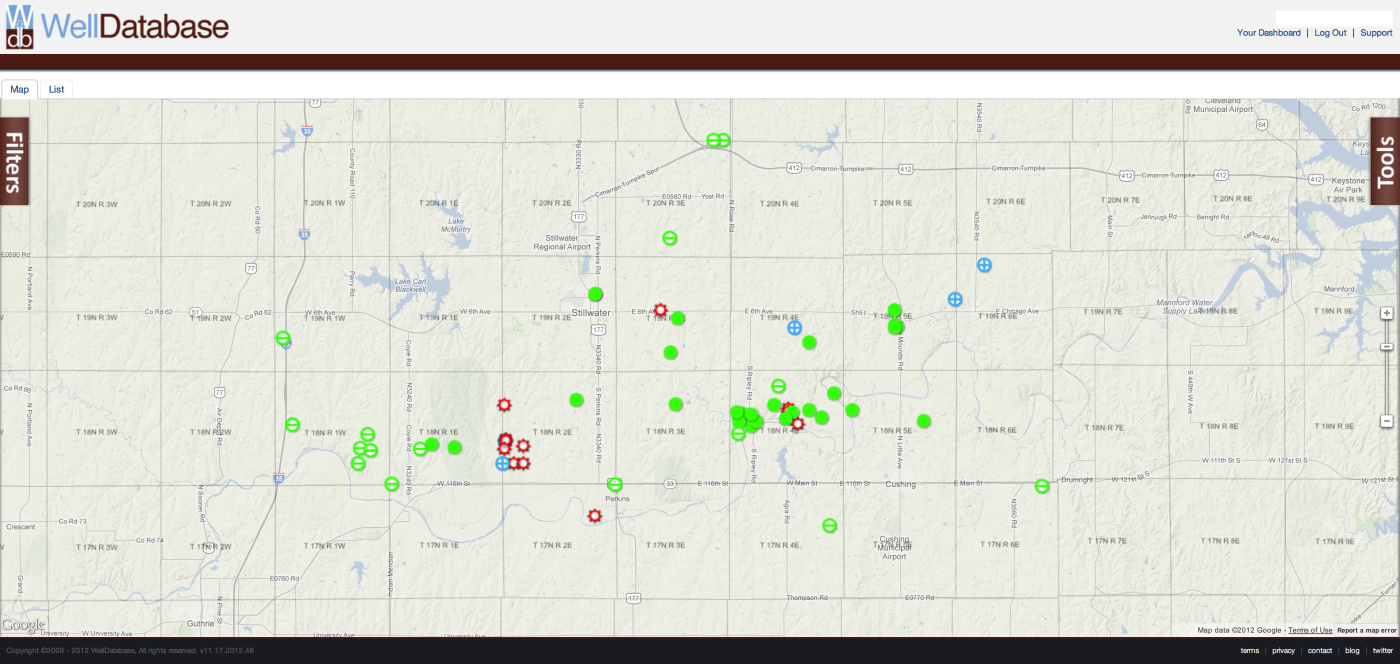Viewport: 1400px width, 664px height.
Task: Select the green dot just north of Stillwater
Action: [596, 294]
